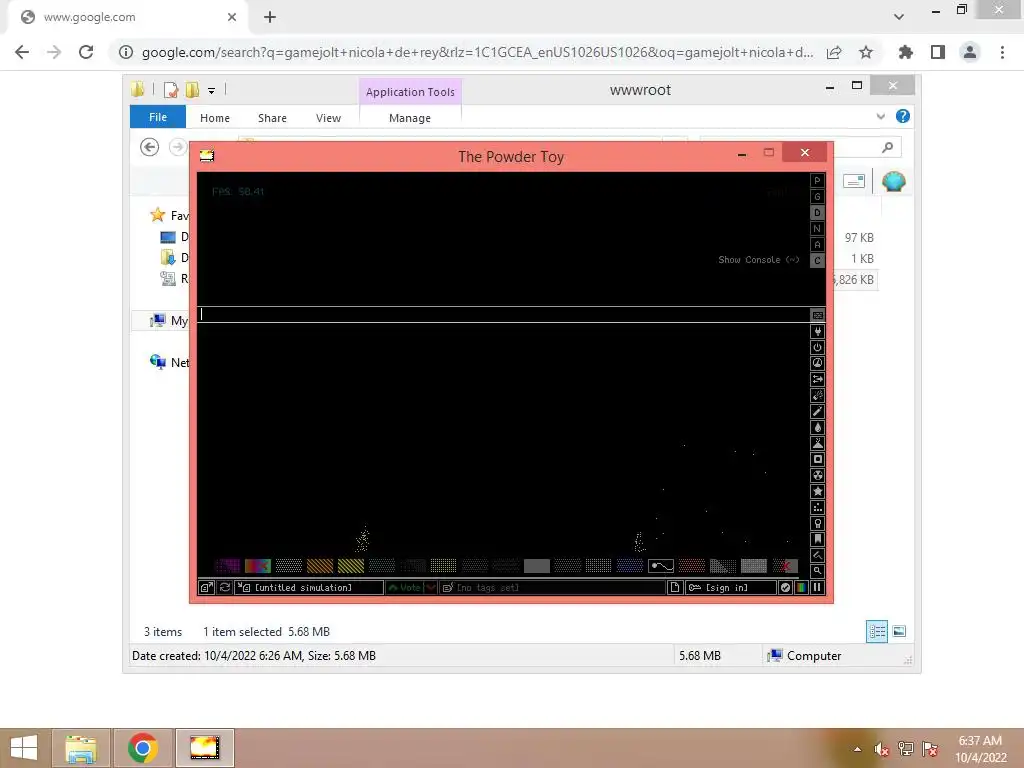Open the Tools menu with lightbulb icon
The width and height of the screenshot is (1024, 768).
tap(817, 523)
